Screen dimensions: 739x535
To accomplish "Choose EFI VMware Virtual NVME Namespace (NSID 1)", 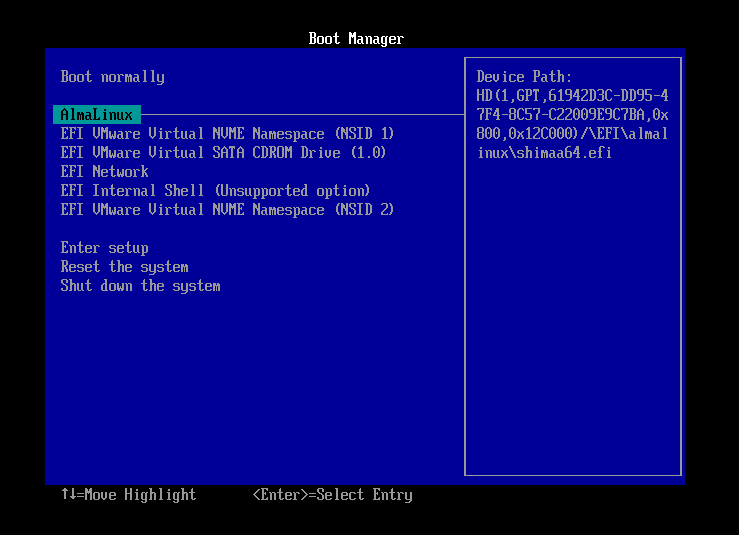I will pos(227,134).
